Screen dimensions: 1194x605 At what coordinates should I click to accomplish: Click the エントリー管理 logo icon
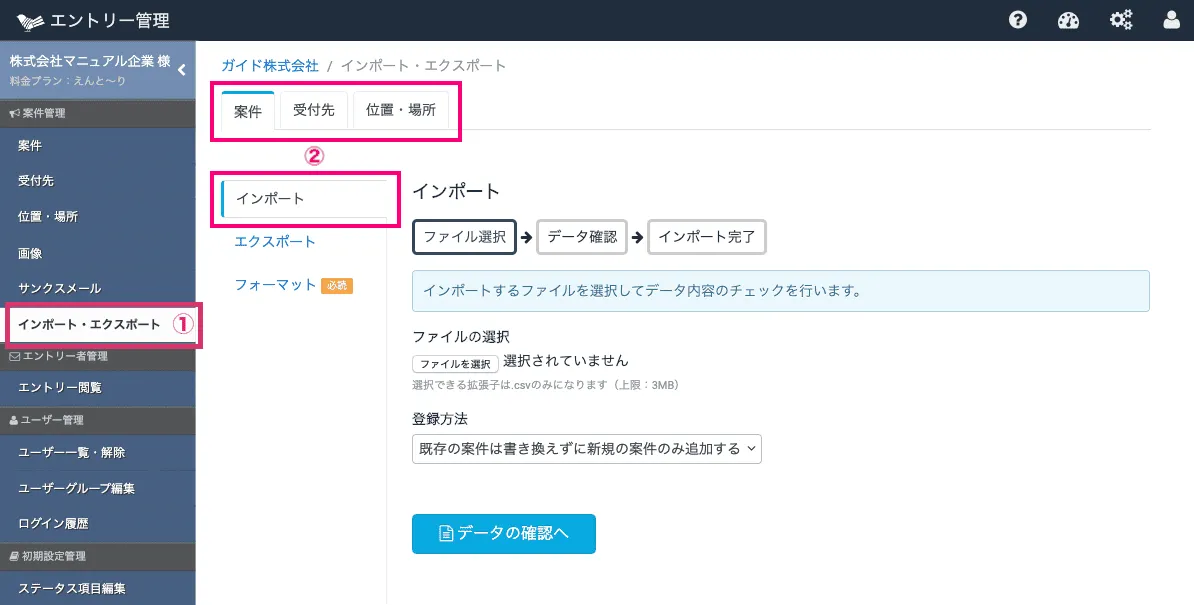point(31,21)
